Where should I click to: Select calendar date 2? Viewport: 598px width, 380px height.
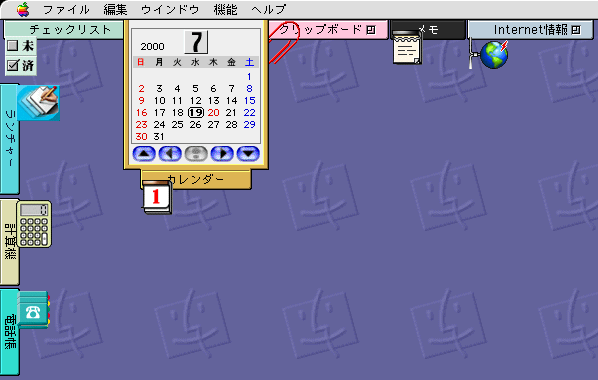point(141,89)
